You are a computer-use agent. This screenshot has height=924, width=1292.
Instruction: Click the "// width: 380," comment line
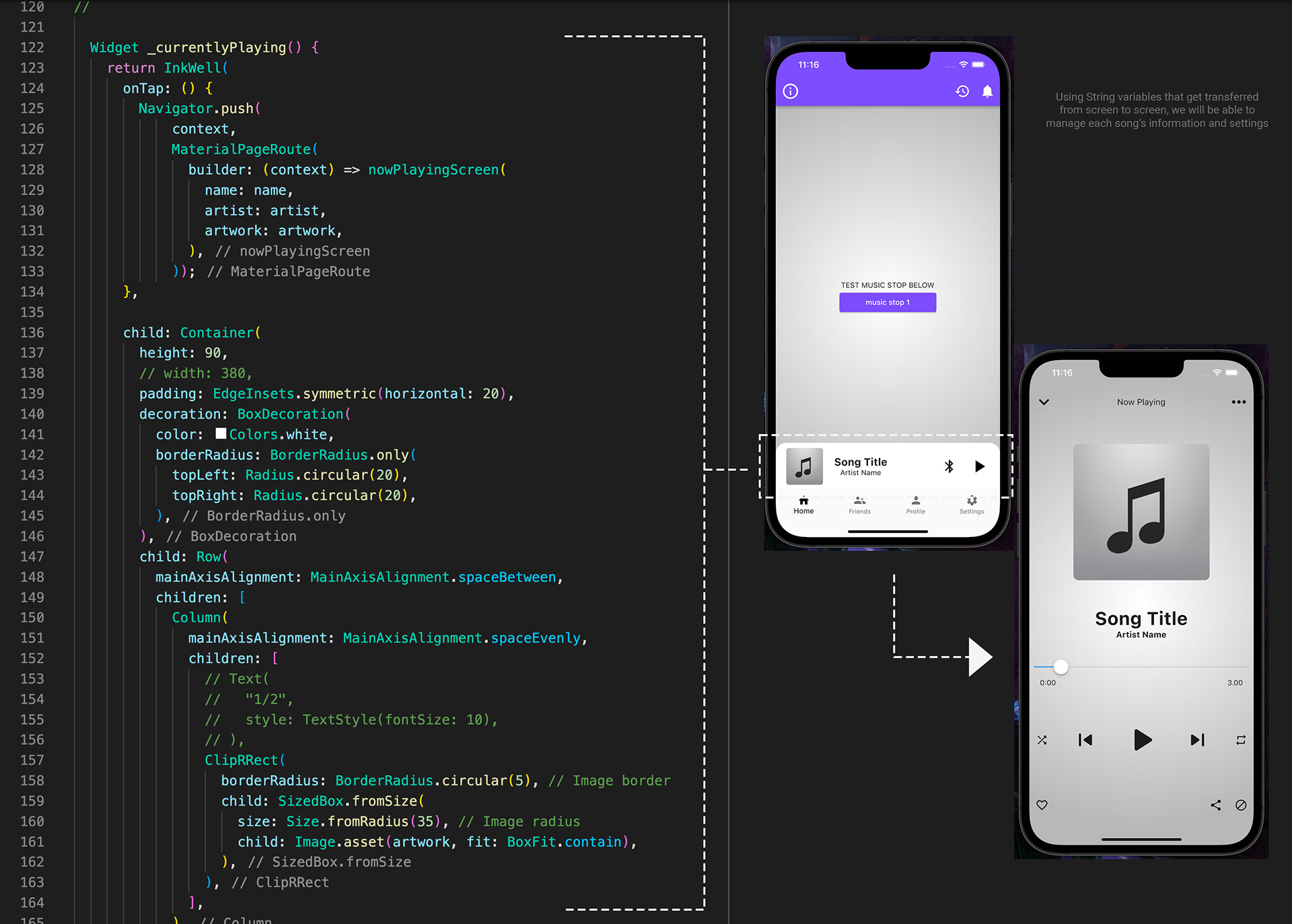tap(196, 373)
